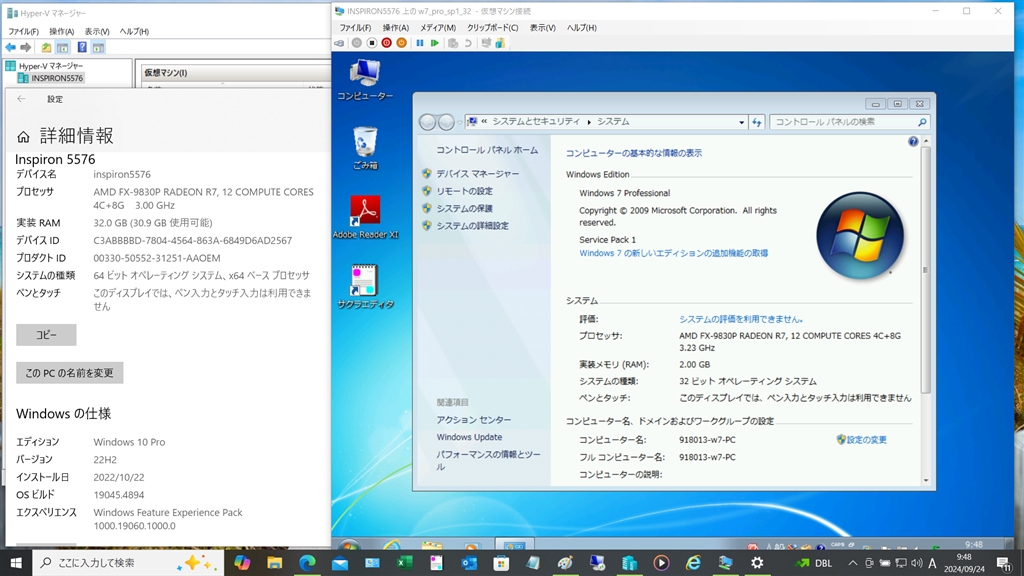This screenshot has height=576, width=1024.
Task: Open デバイス マネージャー link
Action: point(477,174)
